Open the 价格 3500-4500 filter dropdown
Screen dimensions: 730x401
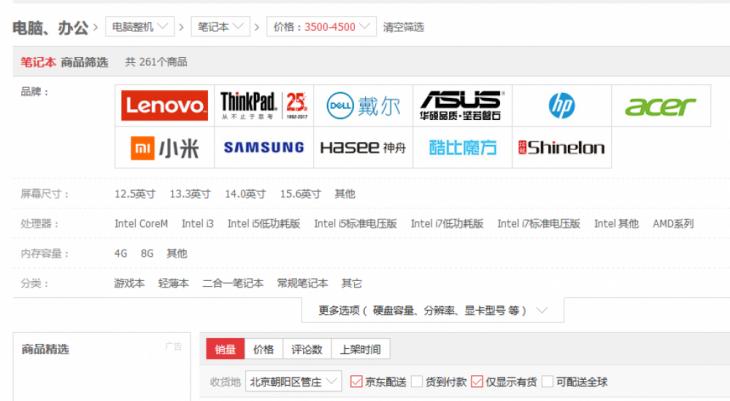321,27
